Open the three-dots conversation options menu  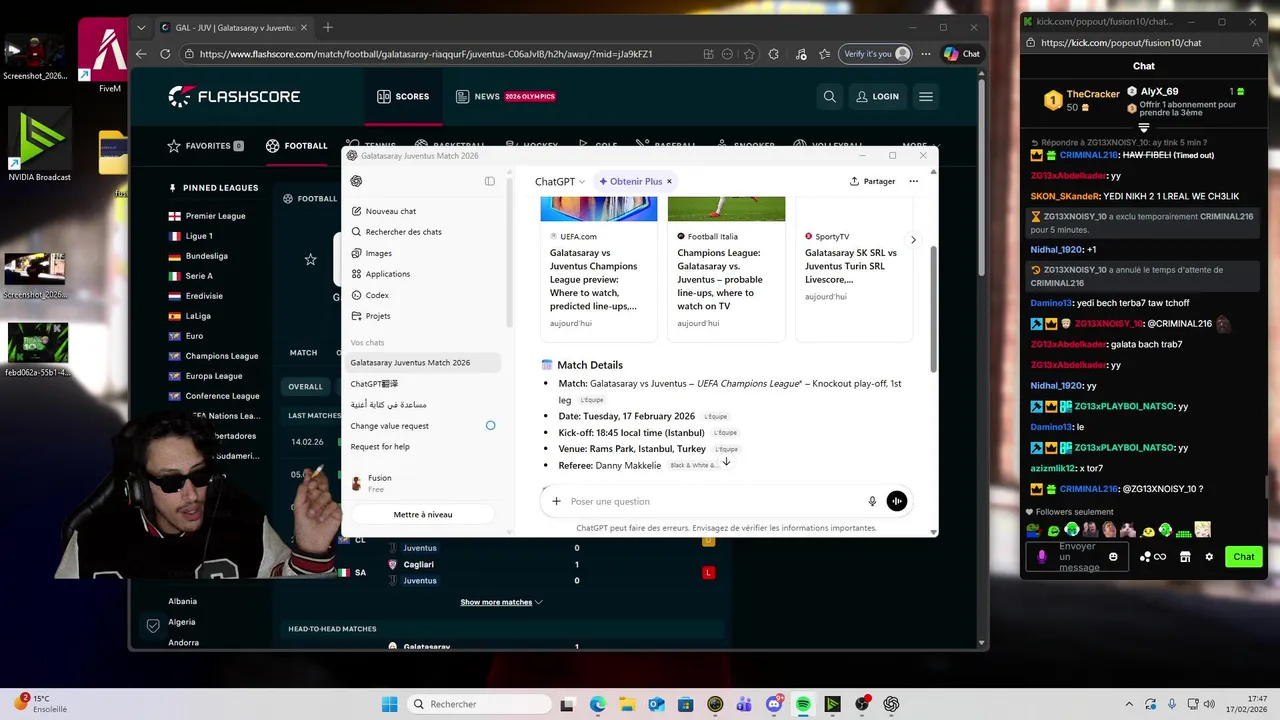(x=913, y=182)
